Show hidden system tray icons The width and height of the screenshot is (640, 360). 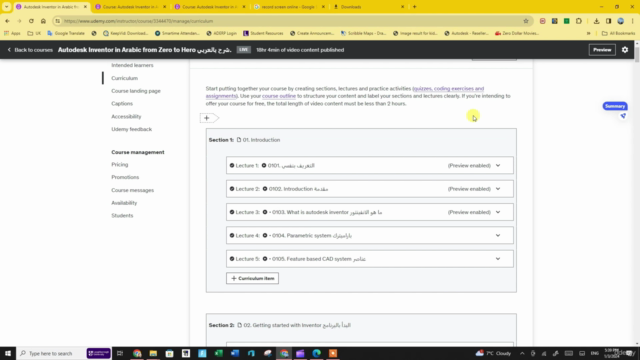tap(522, 353)
